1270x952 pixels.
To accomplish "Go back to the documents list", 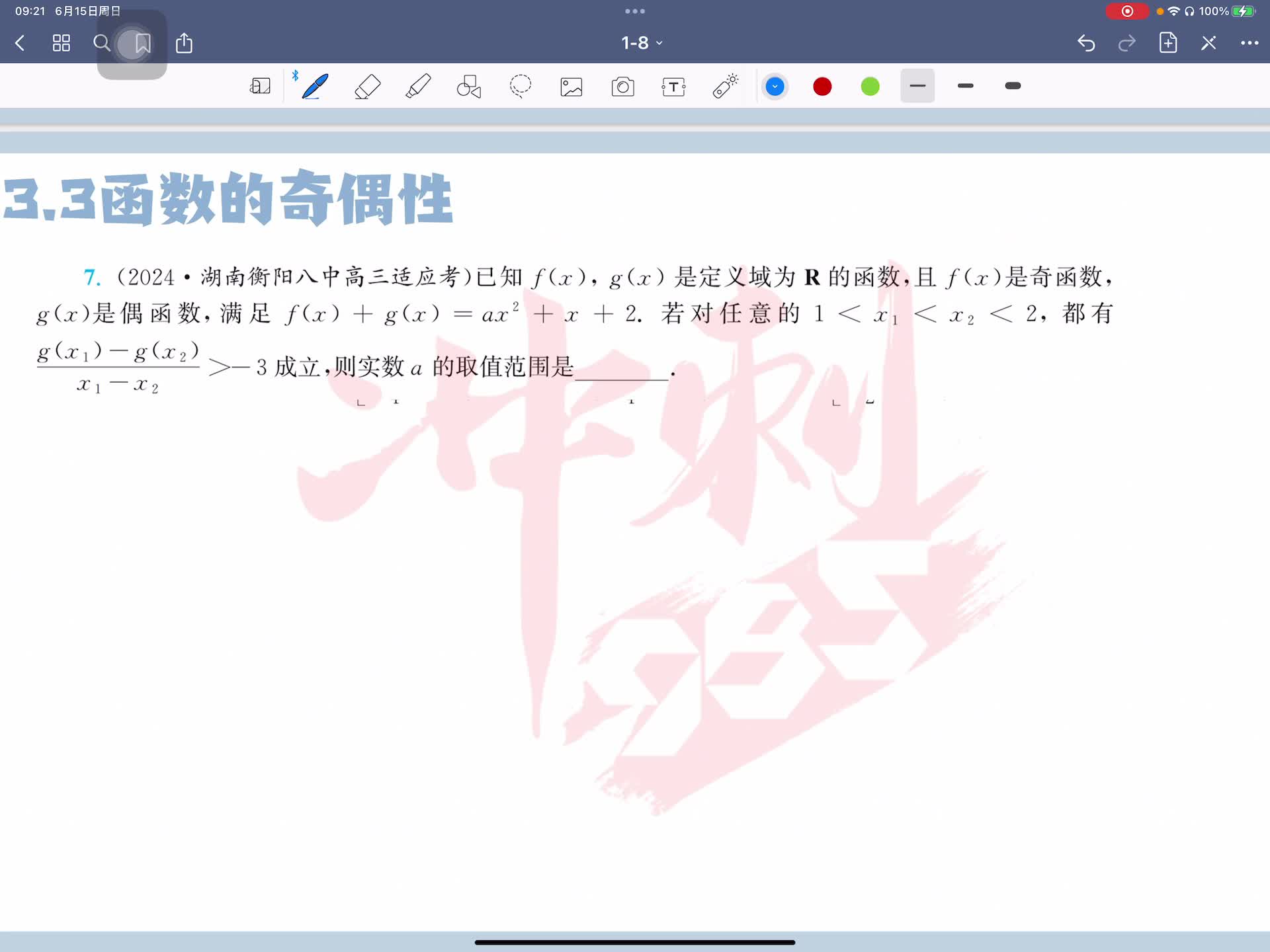I will click(x=20, y=44).
